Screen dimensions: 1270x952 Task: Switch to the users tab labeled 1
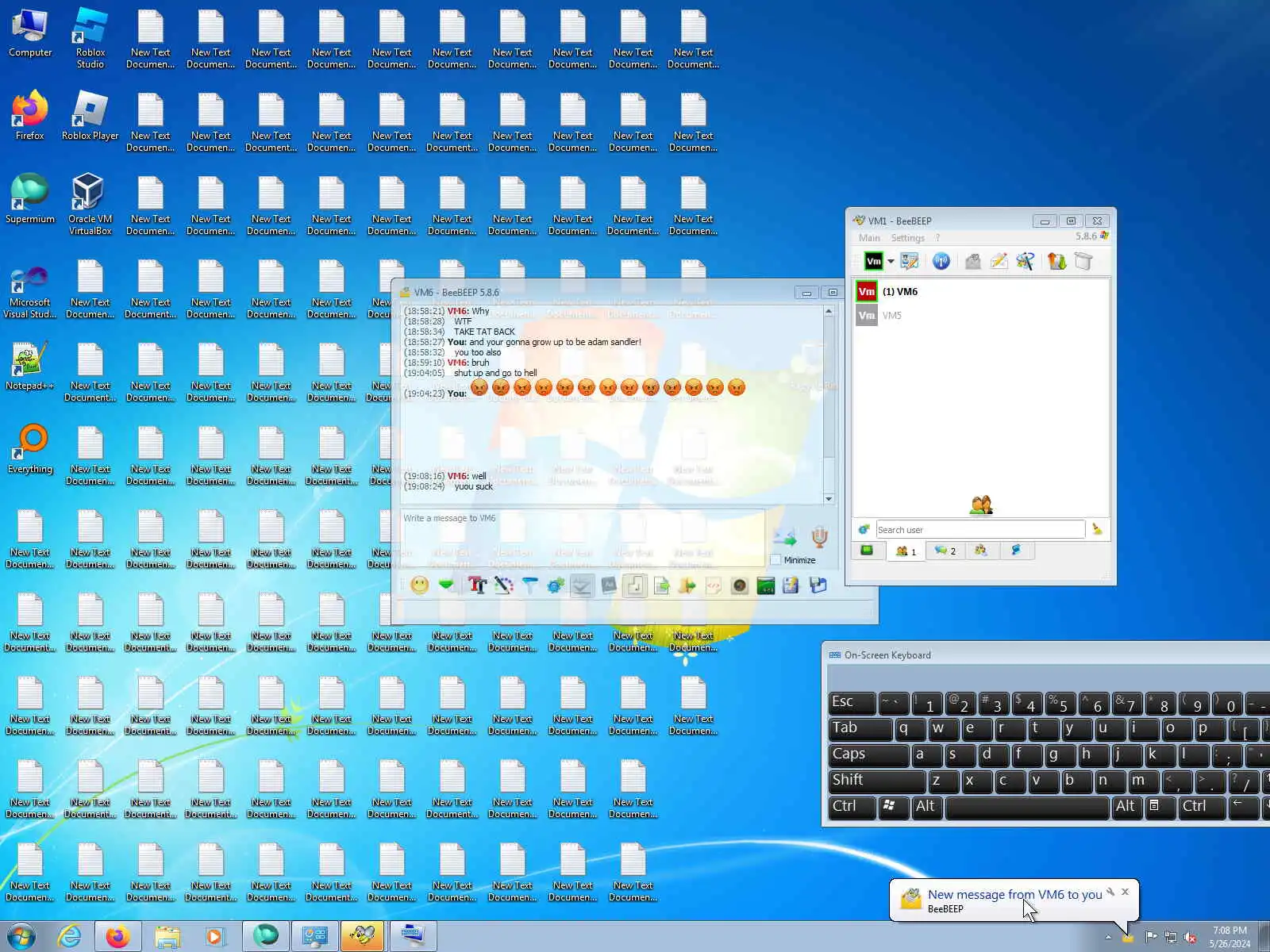point(906,551)
